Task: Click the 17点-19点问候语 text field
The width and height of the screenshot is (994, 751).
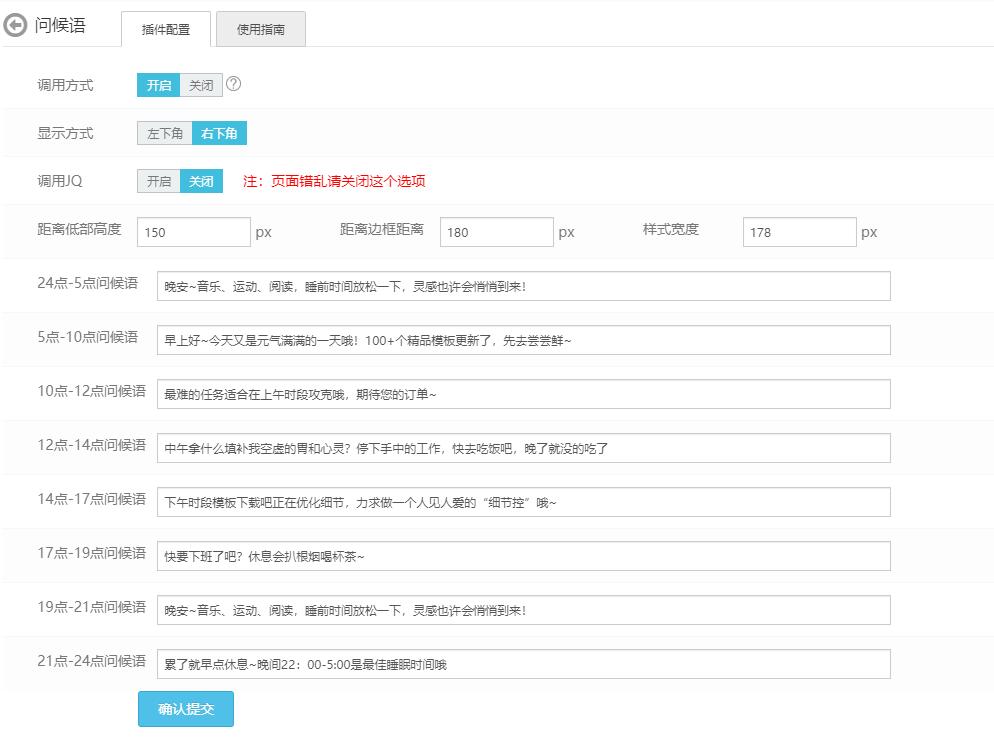Action: click(523, 556)
